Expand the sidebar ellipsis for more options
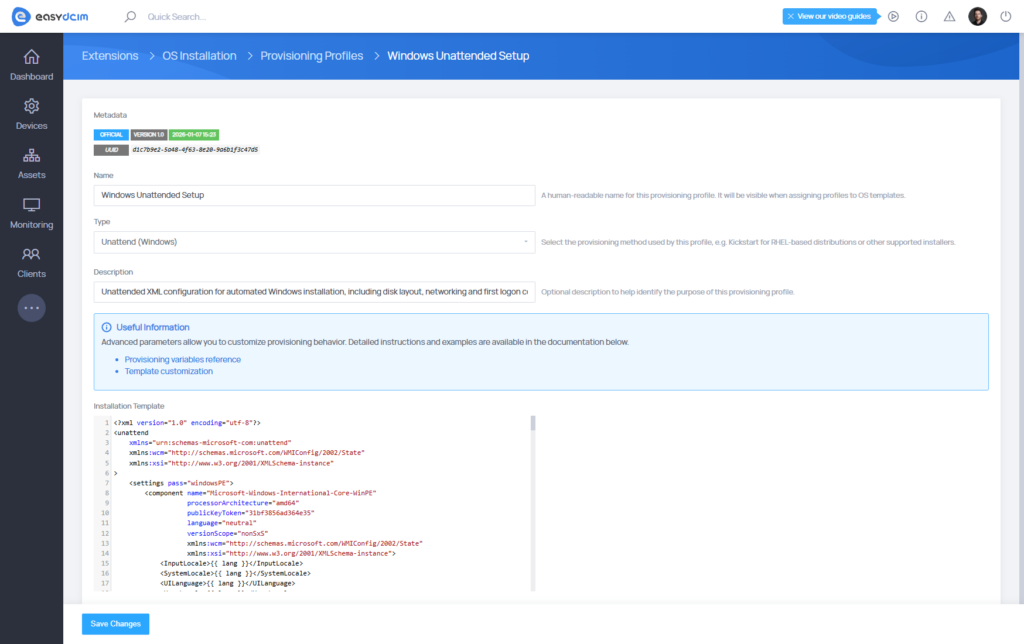This screenshot has width=1024, height=644. [31, 307]
